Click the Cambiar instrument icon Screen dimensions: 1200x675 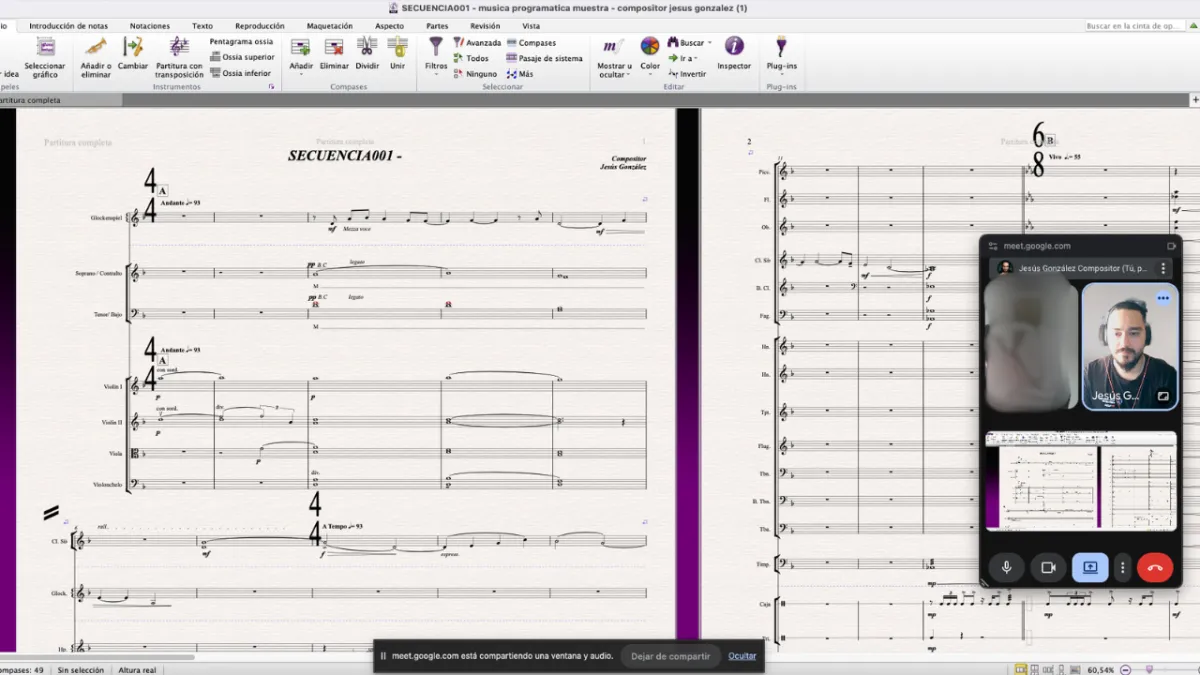[133, 48]
